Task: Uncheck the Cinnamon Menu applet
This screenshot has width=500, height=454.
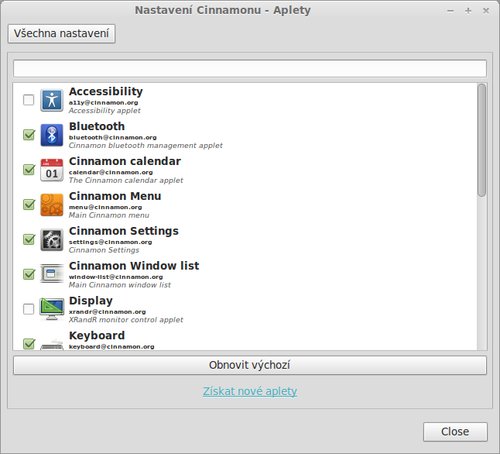Action: click(x=29, y=204)
